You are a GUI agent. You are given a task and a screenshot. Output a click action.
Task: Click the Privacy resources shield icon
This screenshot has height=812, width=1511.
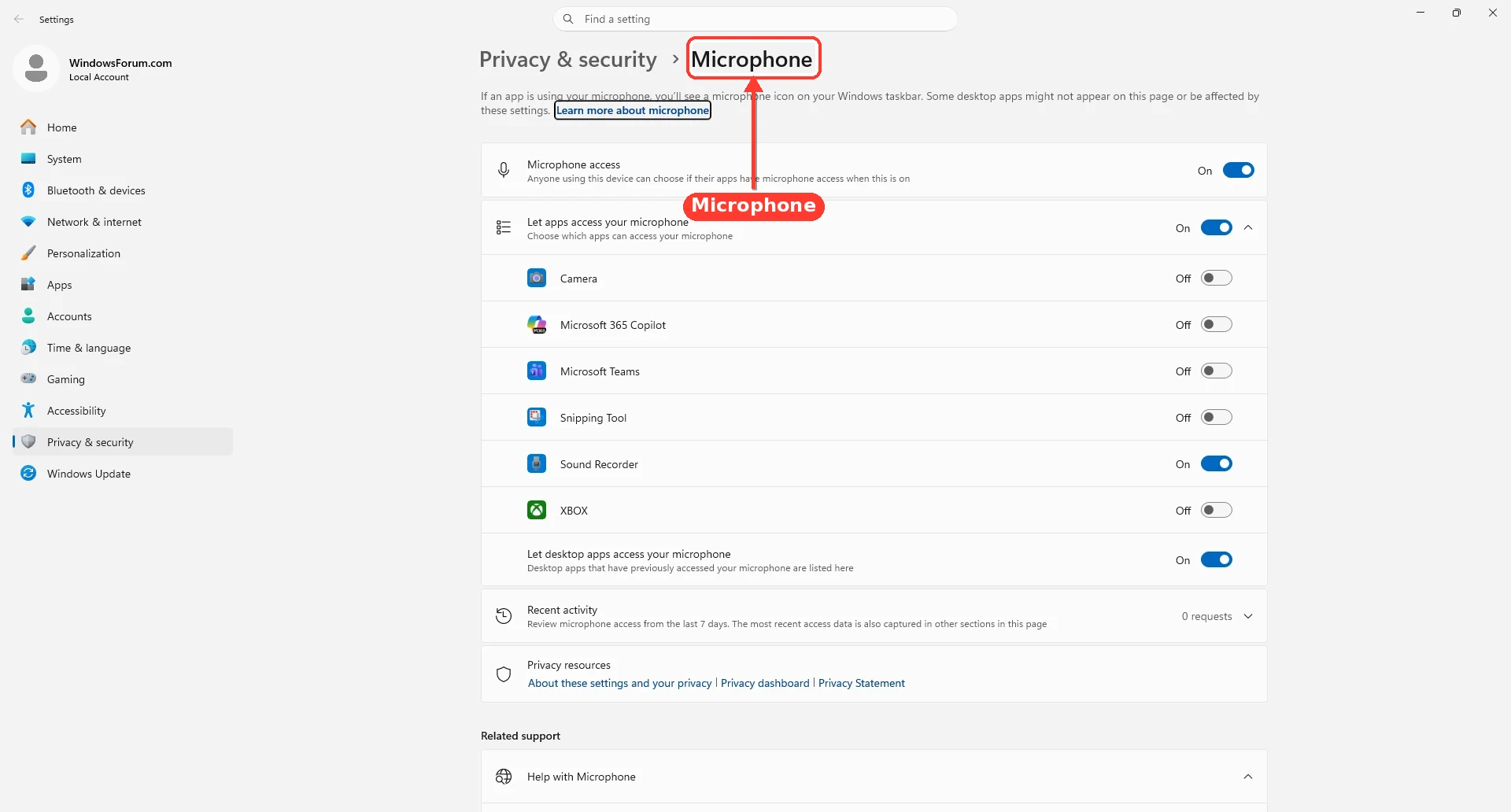pyautogui.click(x=504, y=674)
